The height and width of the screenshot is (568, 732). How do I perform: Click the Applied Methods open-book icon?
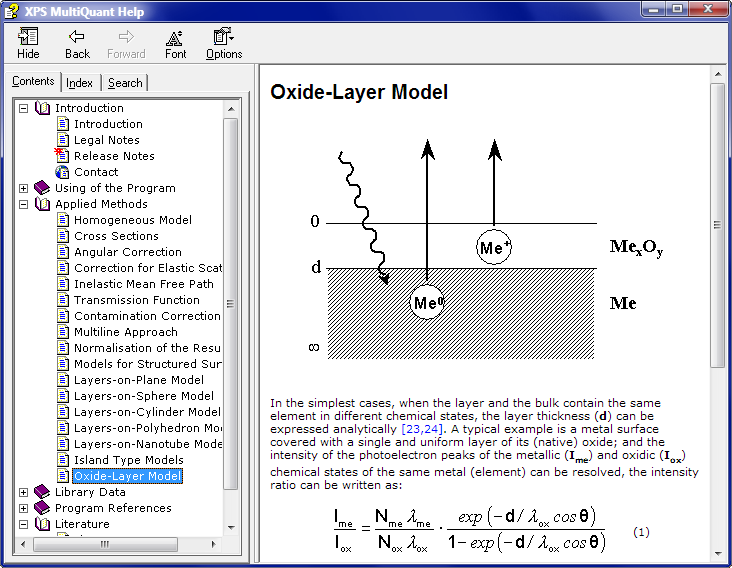(42, 204)
